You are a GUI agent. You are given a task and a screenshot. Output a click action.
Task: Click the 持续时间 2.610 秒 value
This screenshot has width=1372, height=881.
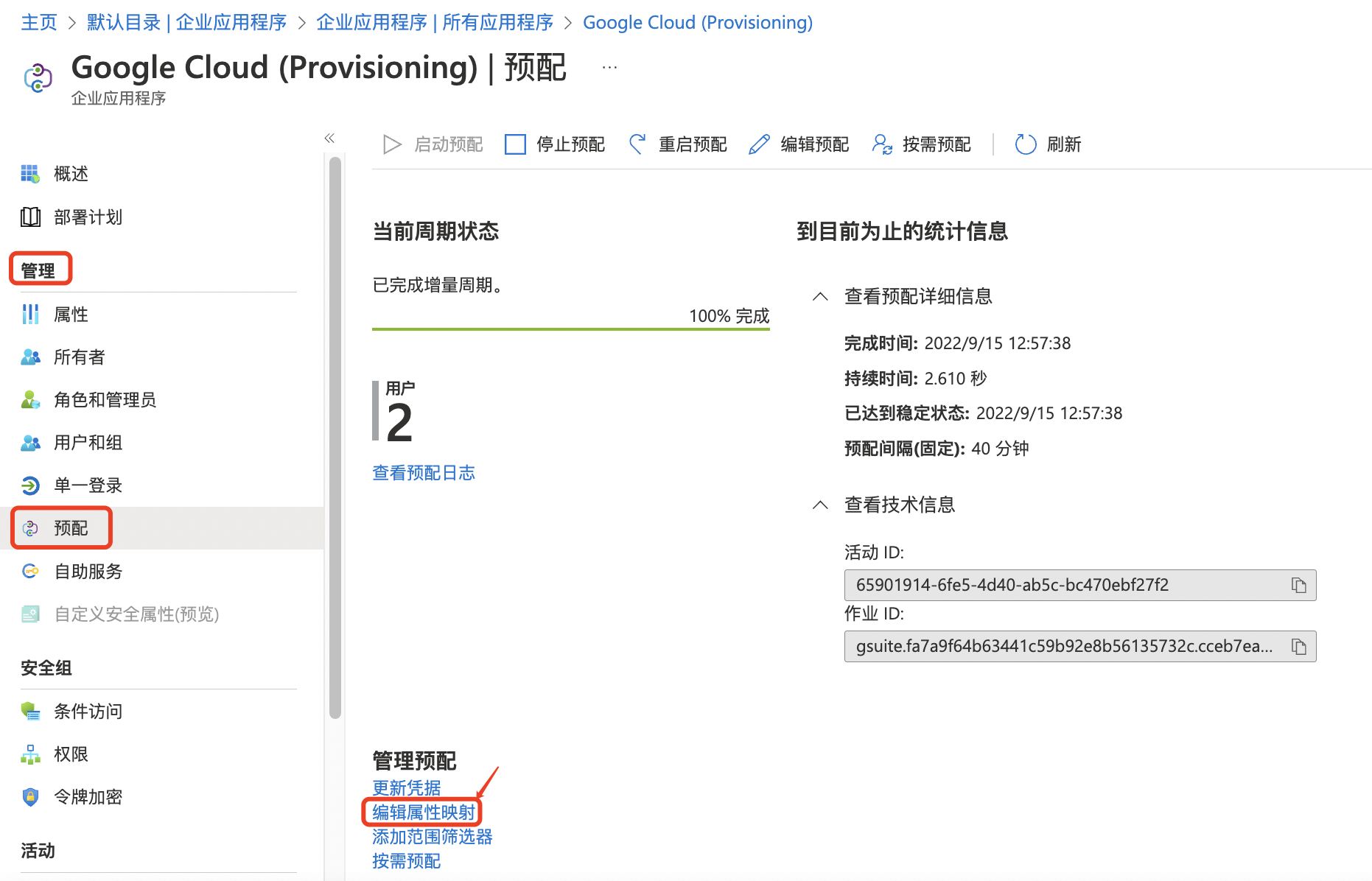click(x=956, y=379)
